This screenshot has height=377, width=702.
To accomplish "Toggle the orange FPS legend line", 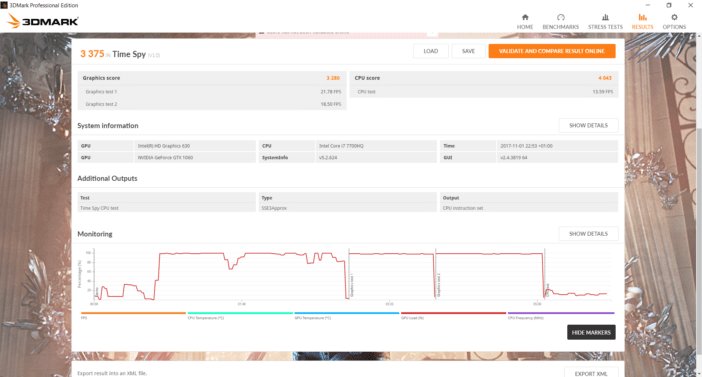I will 133,313.
